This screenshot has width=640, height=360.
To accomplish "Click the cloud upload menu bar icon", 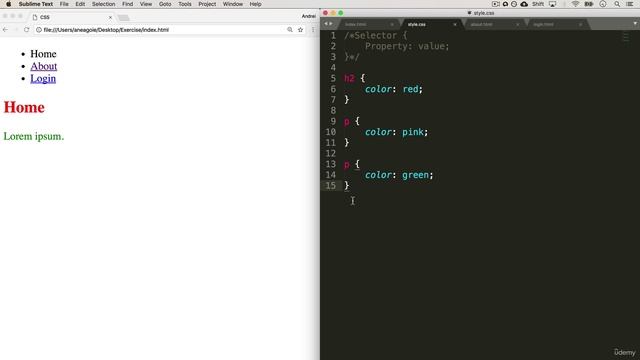I will click(x=524, y=4).
